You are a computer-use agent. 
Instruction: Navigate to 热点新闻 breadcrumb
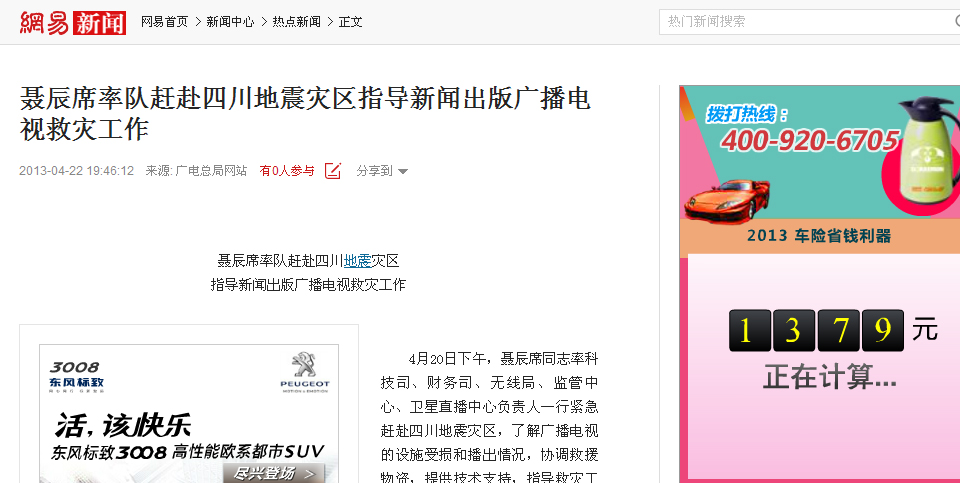coord(296,22)
